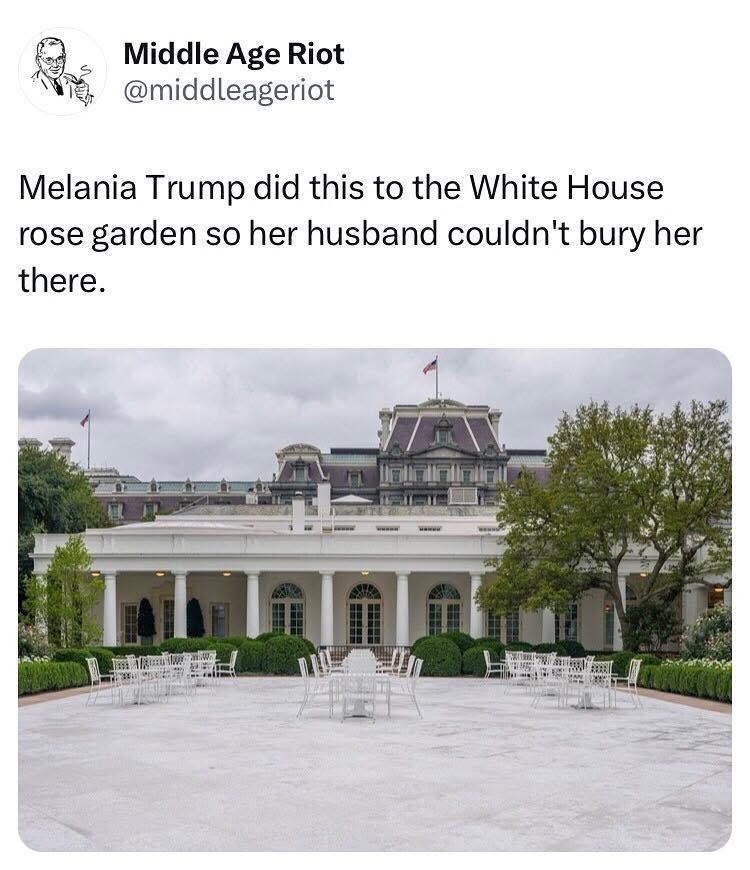This screenshot has width=750, height=870.
Task: Click the final word there. in tweet
Action: coord(62,280)
